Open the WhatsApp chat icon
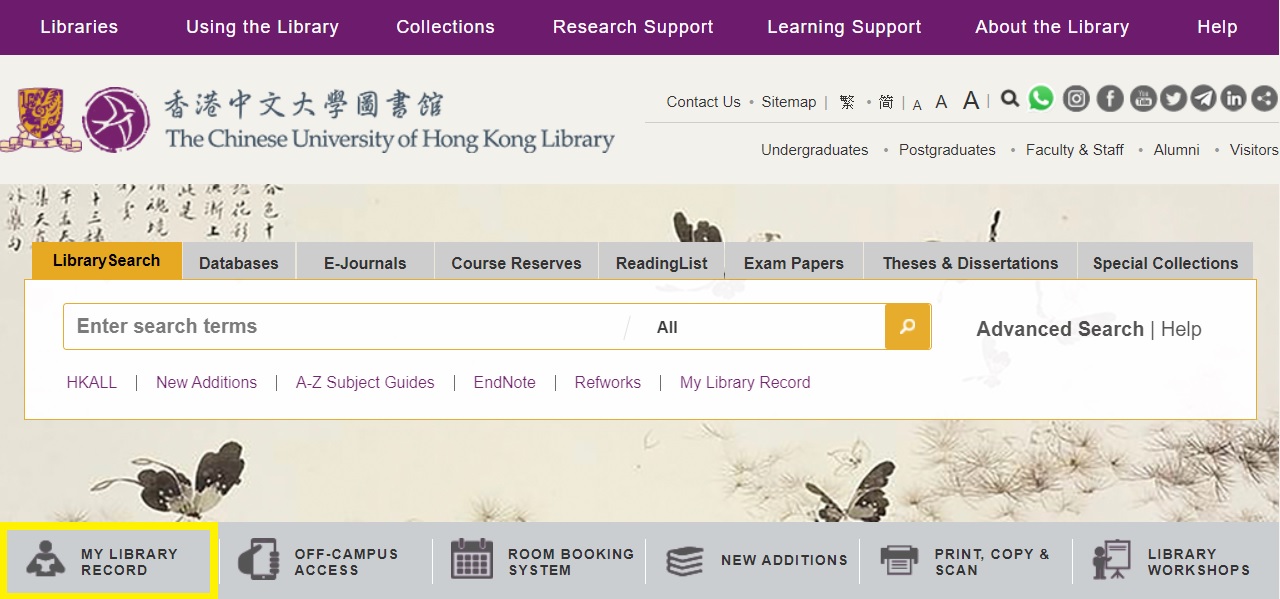The image size is (1280, 599). (x=1041, y=98)
